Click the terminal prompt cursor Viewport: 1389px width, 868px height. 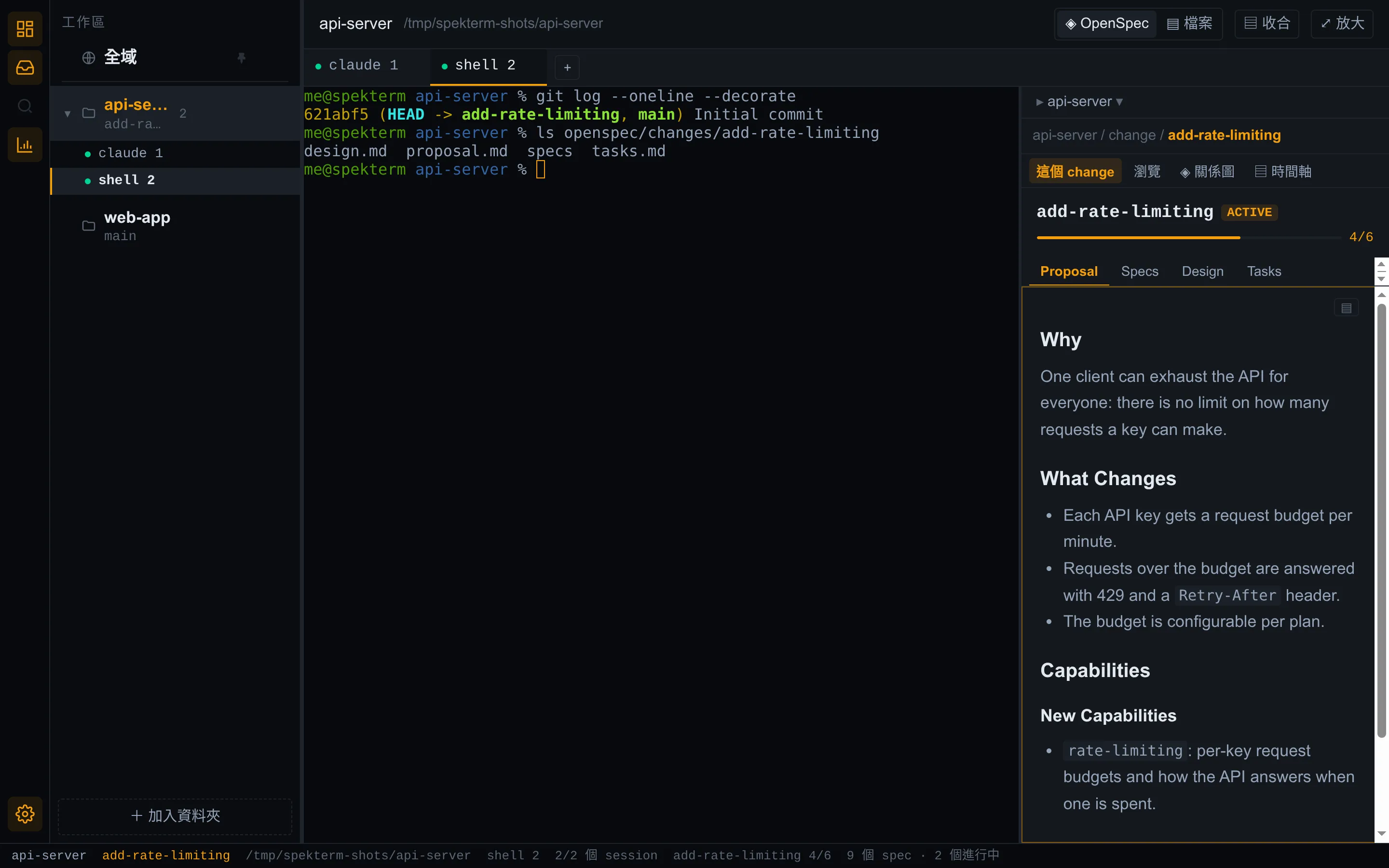tap(541, 170)
